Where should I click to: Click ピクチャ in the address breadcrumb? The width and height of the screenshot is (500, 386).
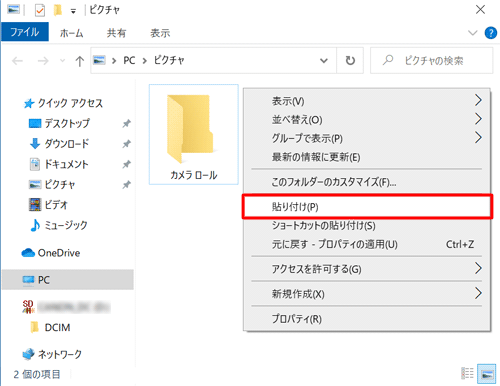[x=169, y=60]
